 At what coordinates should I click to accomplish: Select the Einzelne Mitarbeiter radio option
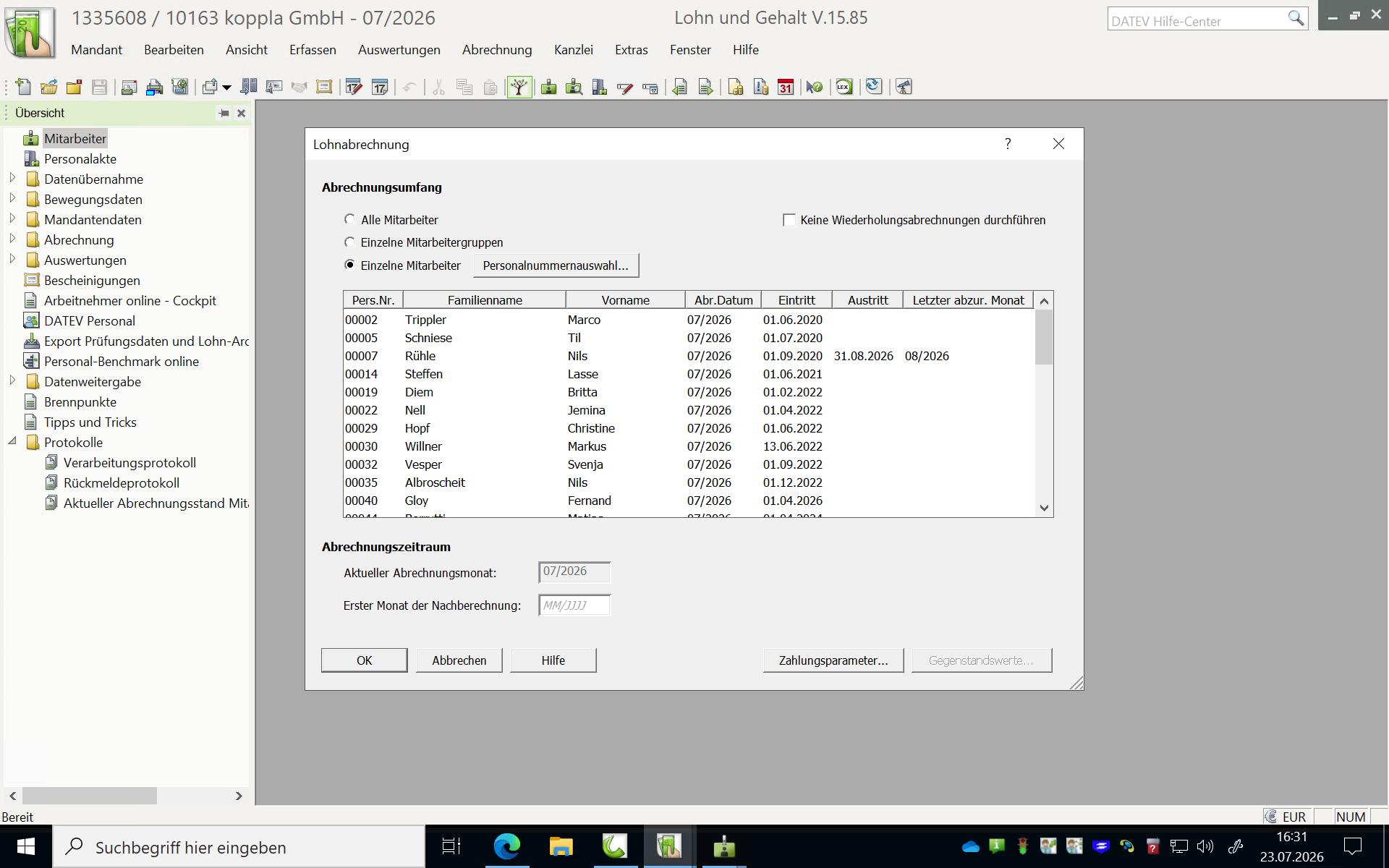point(350,265)
